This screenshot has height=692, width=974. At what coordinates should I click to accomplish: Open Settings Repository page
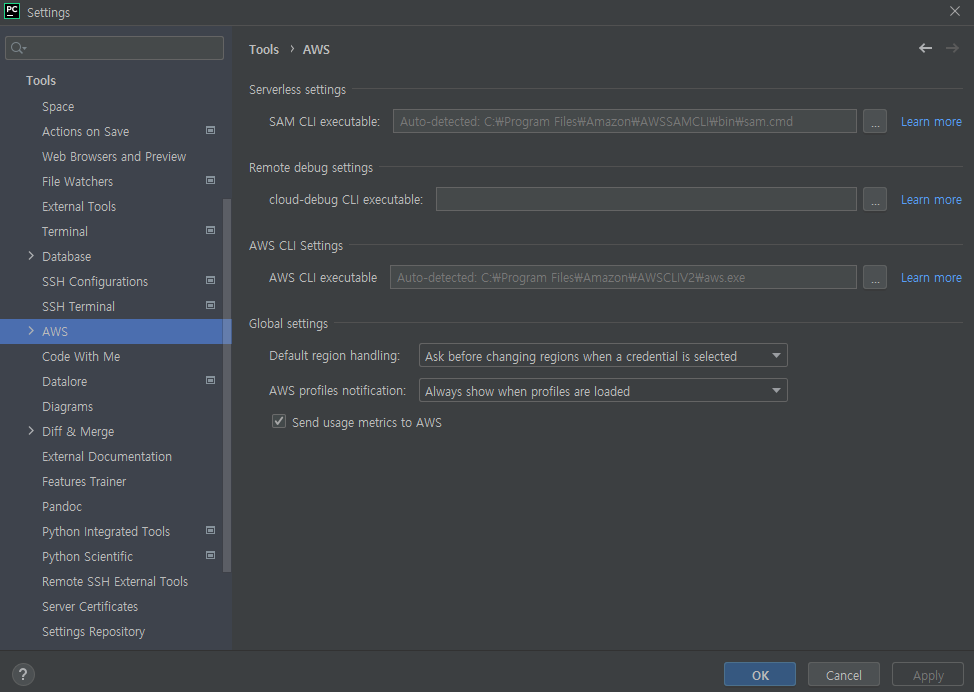(94, 632)
